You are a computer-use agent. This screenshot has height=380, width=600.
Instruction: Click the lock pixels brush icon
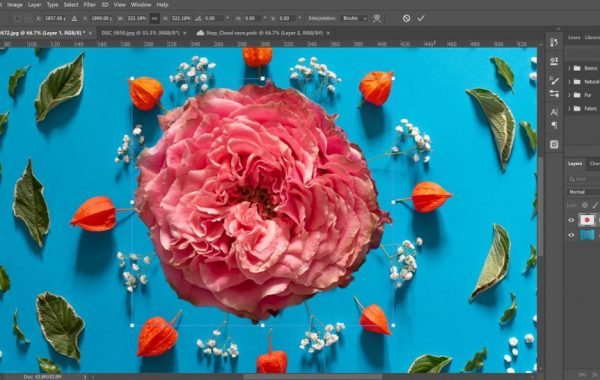(x=595, y=205)
